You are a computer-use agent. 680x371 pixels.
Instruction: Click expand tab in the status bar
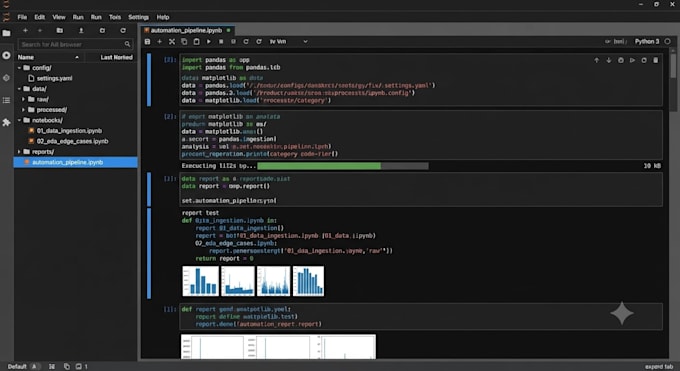(x=659, y=367)
